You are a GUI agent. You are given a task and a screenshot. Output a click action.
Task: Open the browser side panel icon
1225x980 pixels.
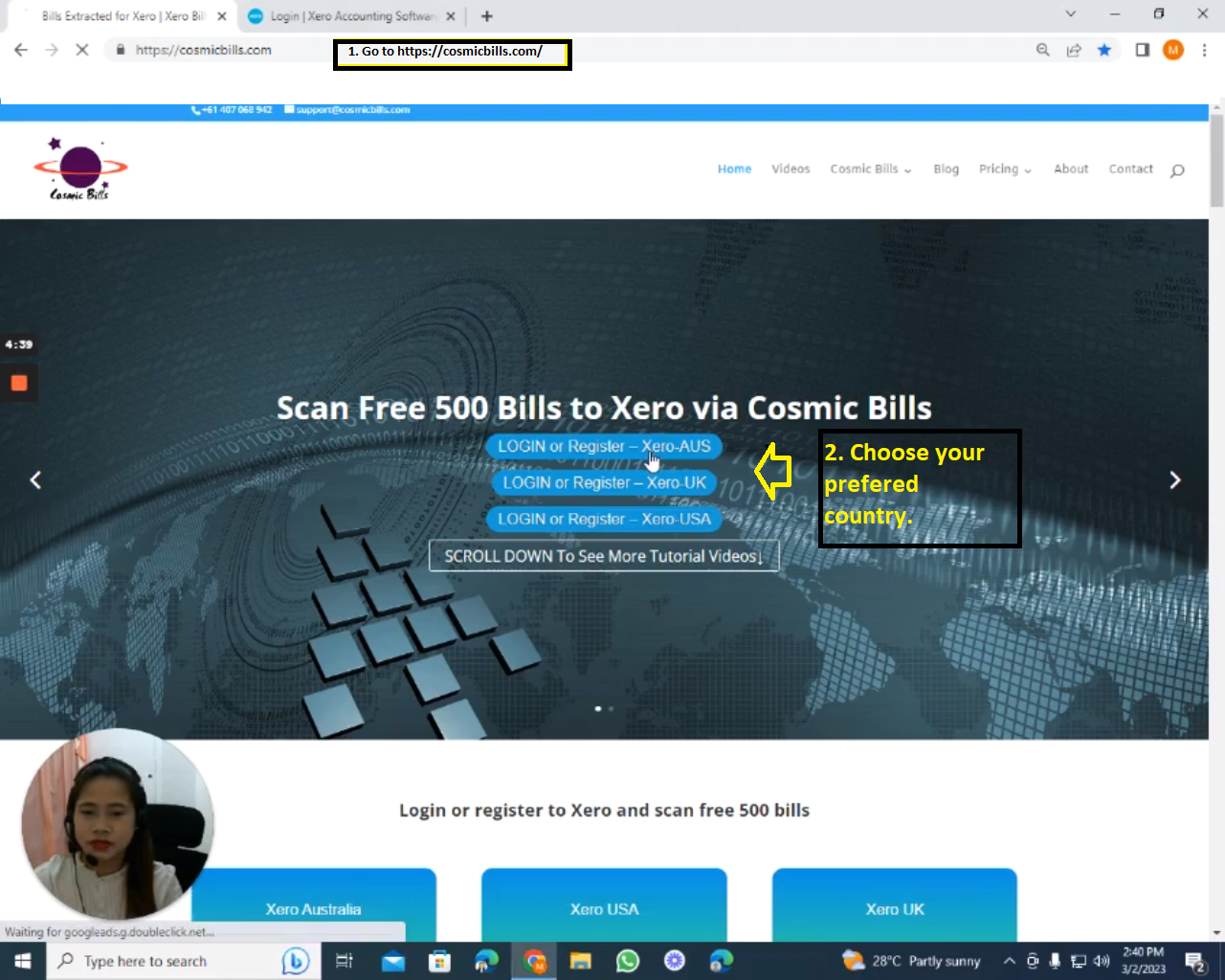(1142, 50)
